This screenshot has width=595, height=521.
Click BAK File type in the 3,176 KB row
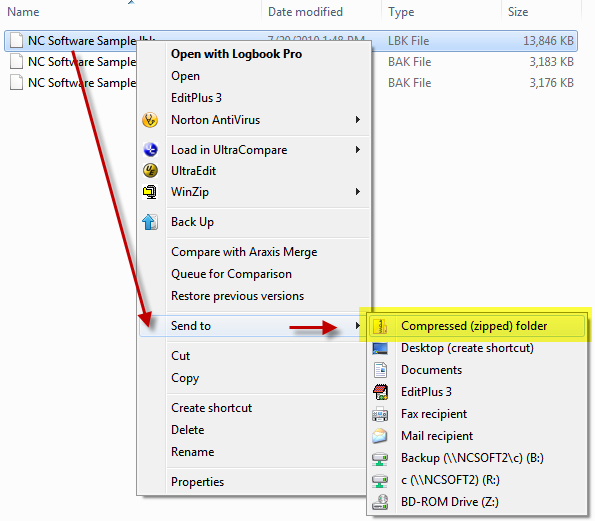point(409,82)
